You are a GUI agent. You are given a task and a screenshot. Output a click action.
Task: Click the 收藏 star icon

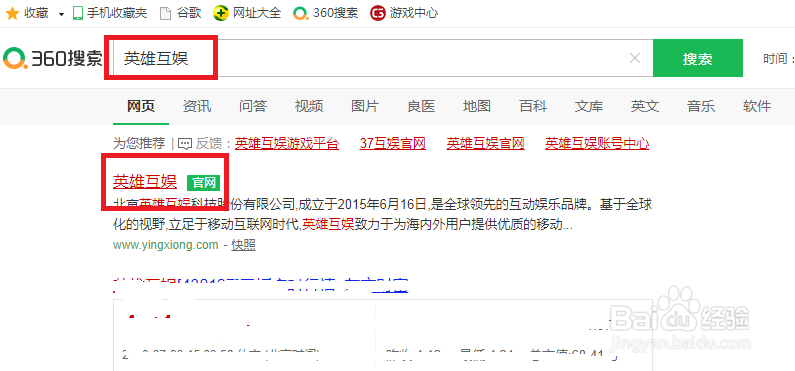click(12, 13)
